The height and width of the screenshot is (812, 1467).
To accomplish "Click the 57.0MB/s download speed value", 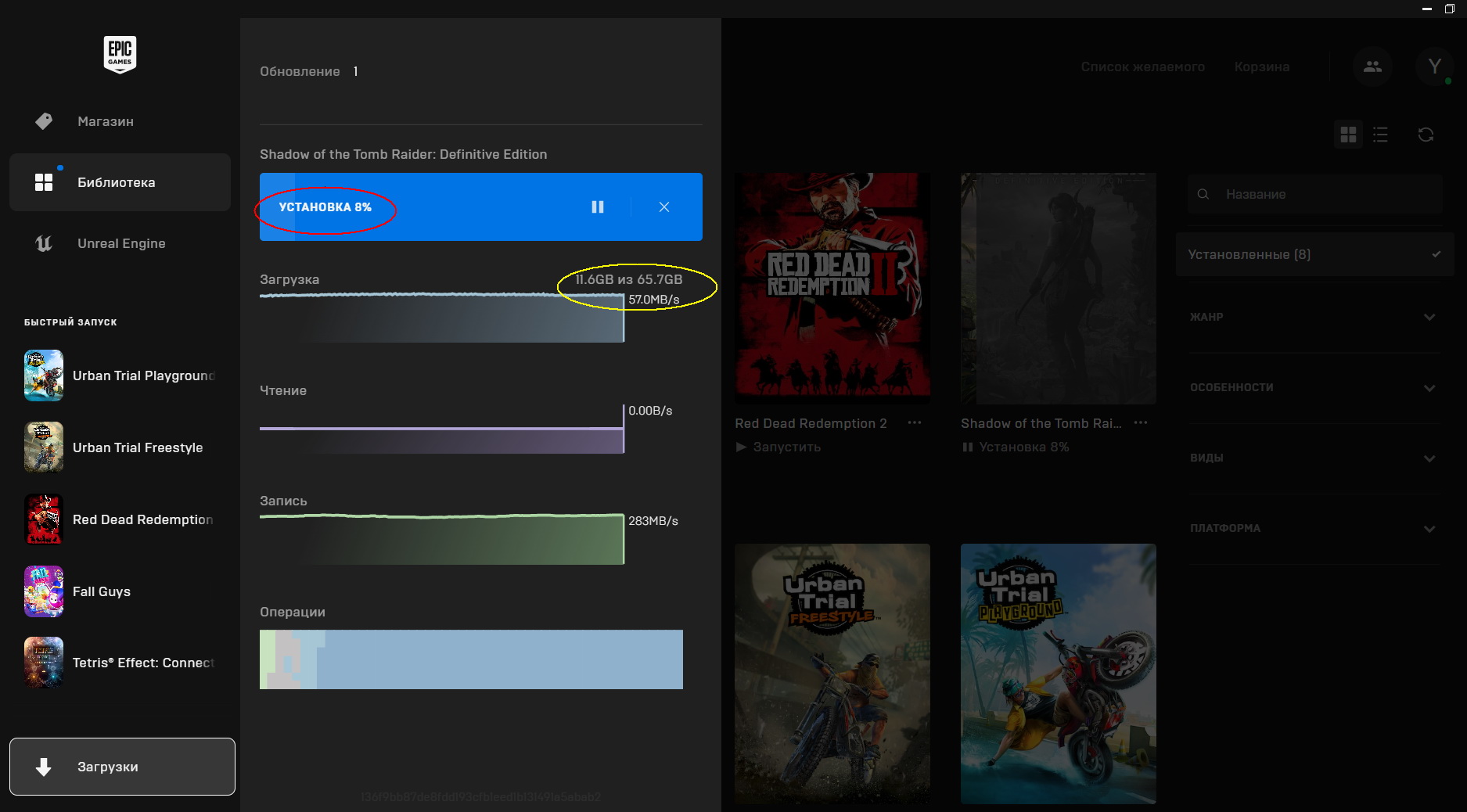I will tap(654, 300).
